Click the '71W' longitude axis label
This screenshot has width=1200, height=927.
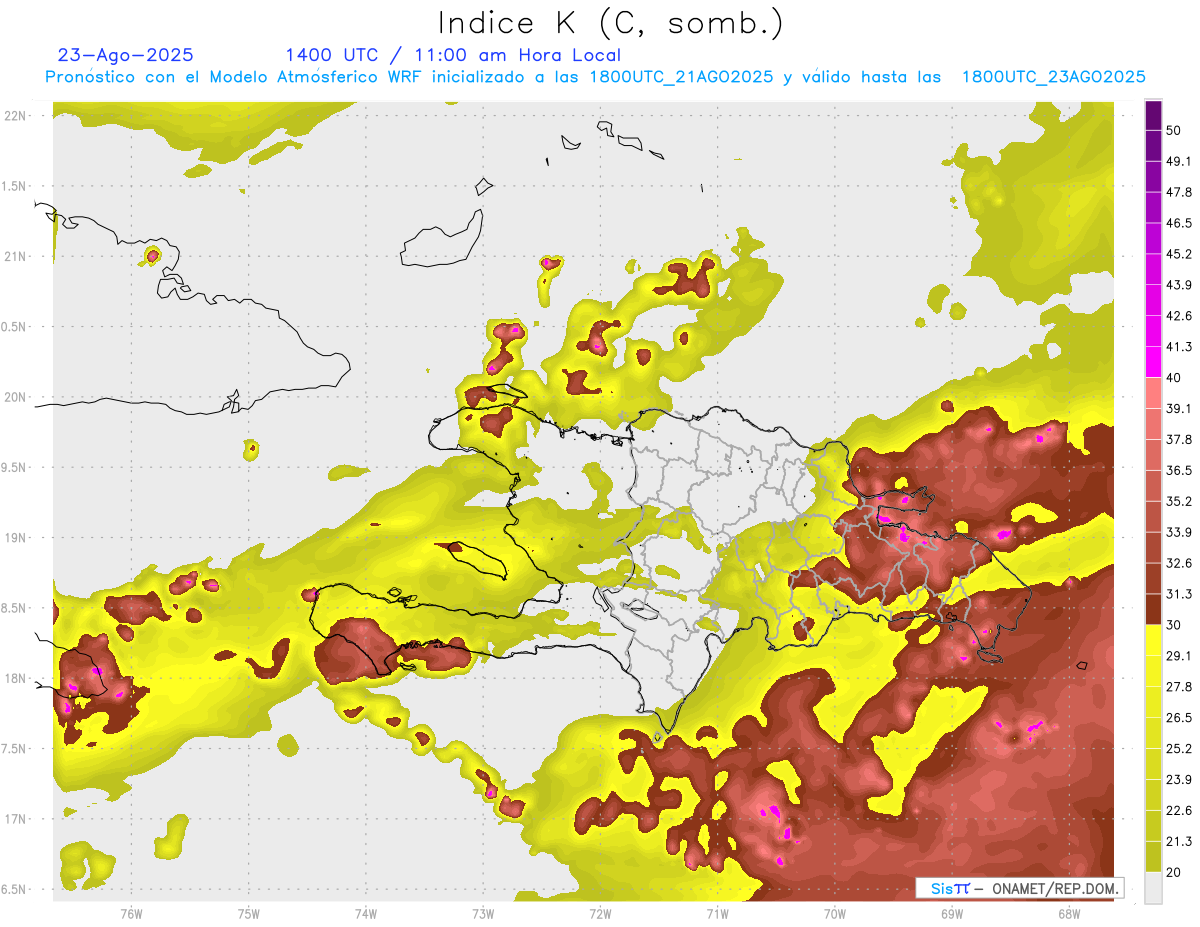pos(717,913)
